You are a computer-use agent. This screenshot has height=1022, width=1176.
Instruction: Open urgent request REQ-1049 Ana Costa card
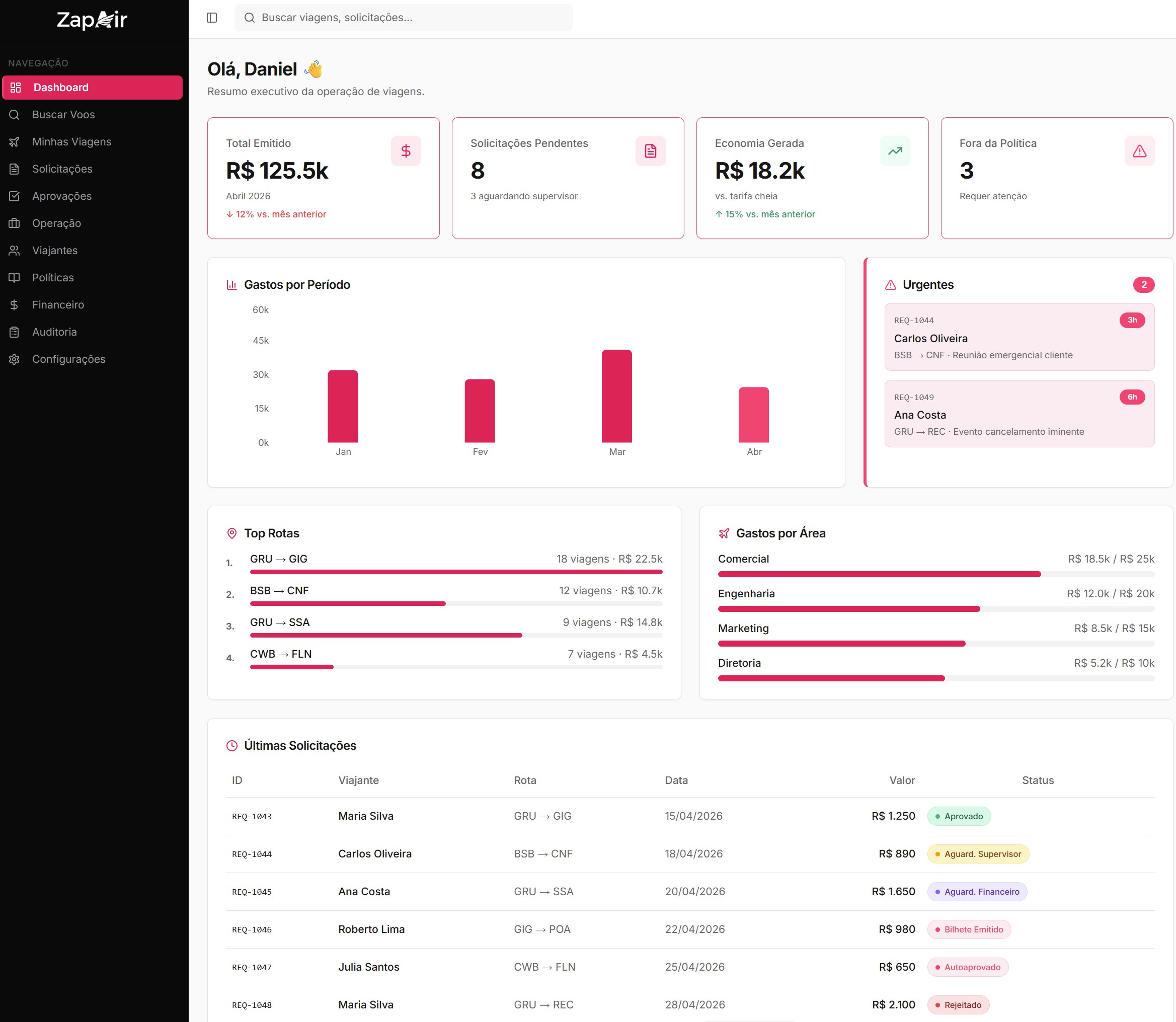(1019, 414)
